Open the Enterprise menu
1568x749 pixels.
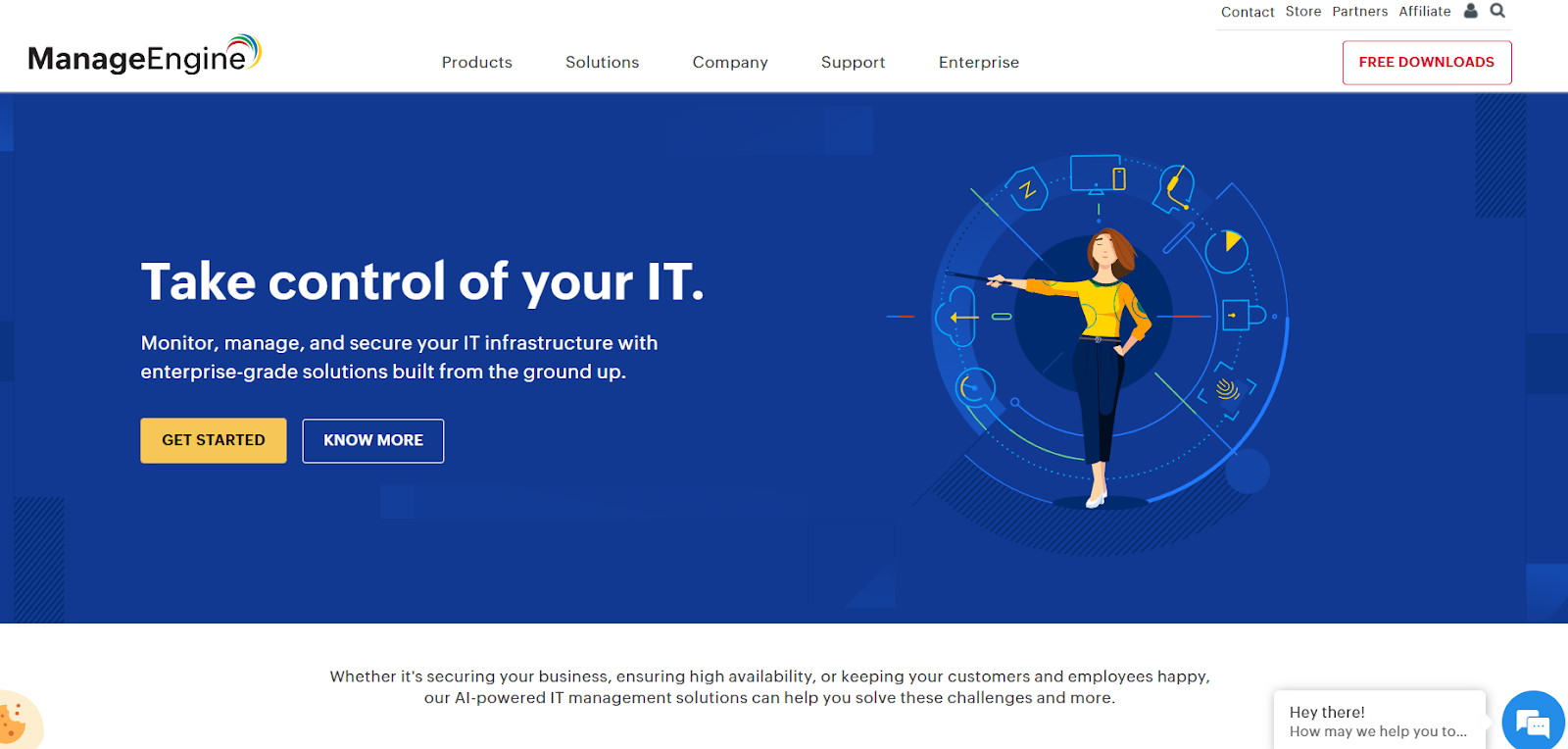[979, 62]
